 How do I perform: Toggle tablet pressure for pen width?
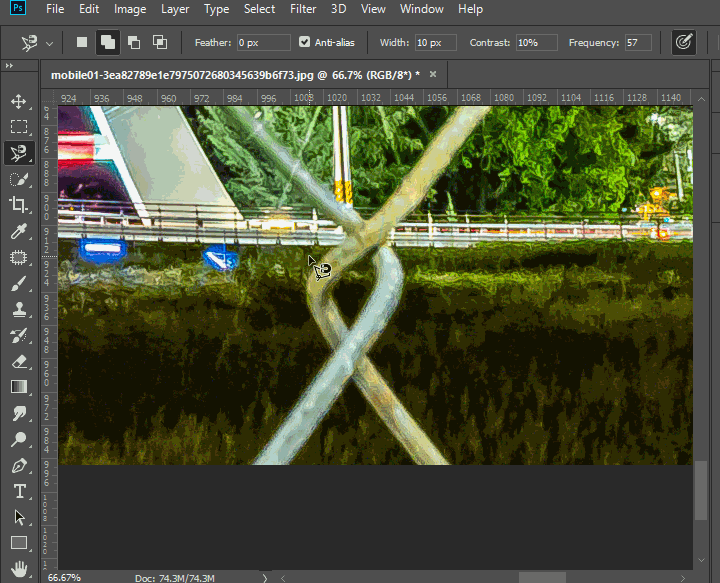tap(684, 43)
